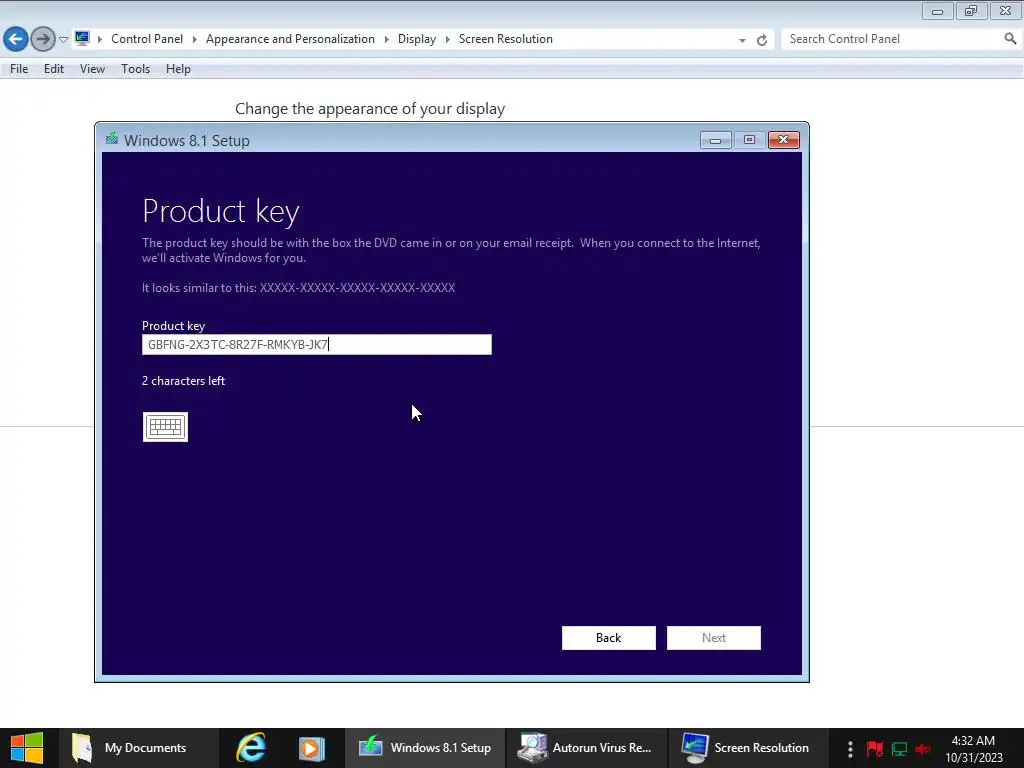The height and width of the screenshot is (768, 1024).
Task: Click the red flag tray icon
Action: [x=875, y=748]
